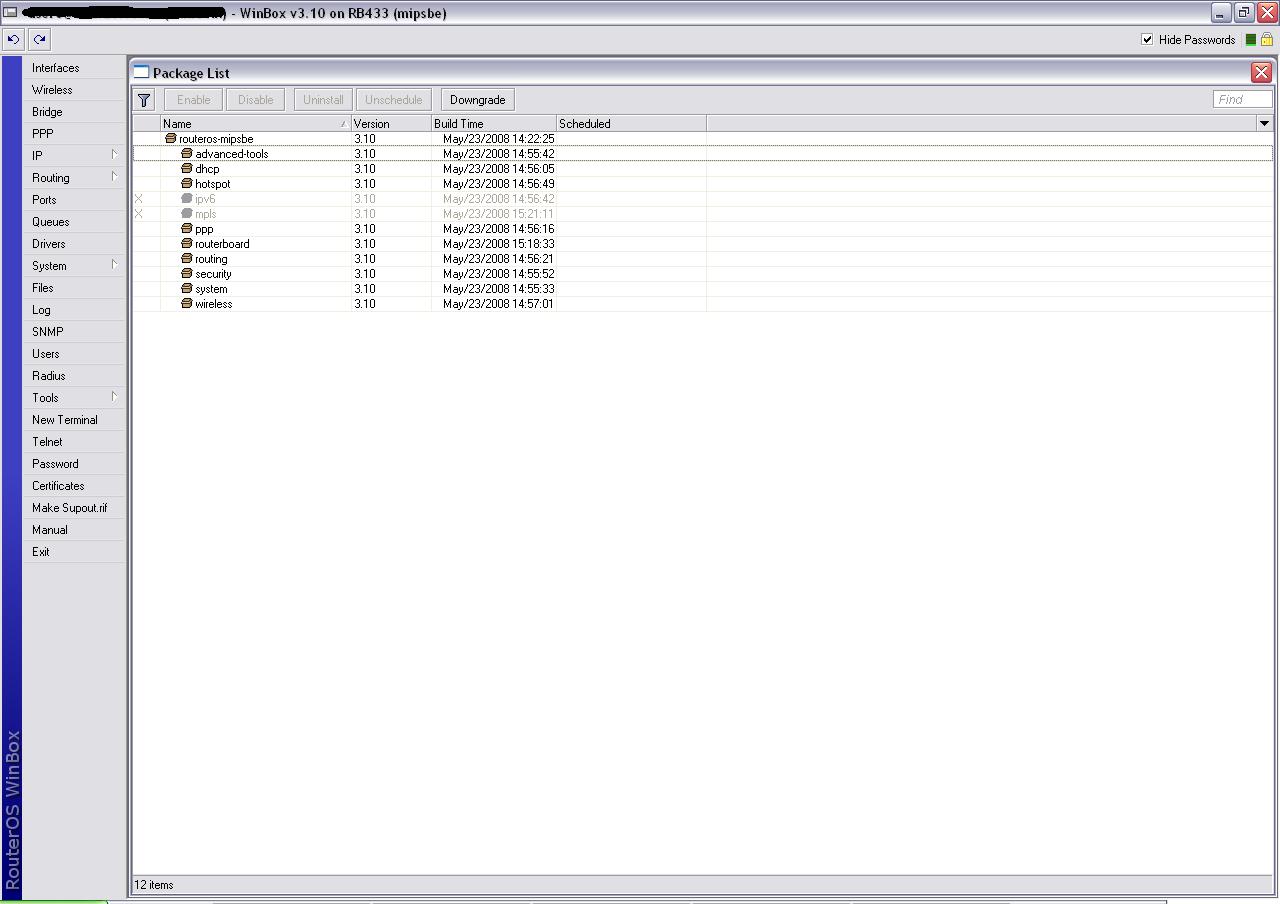The image size is (1280, 904).
Task: Open the Queues menu
Action: 74,222
